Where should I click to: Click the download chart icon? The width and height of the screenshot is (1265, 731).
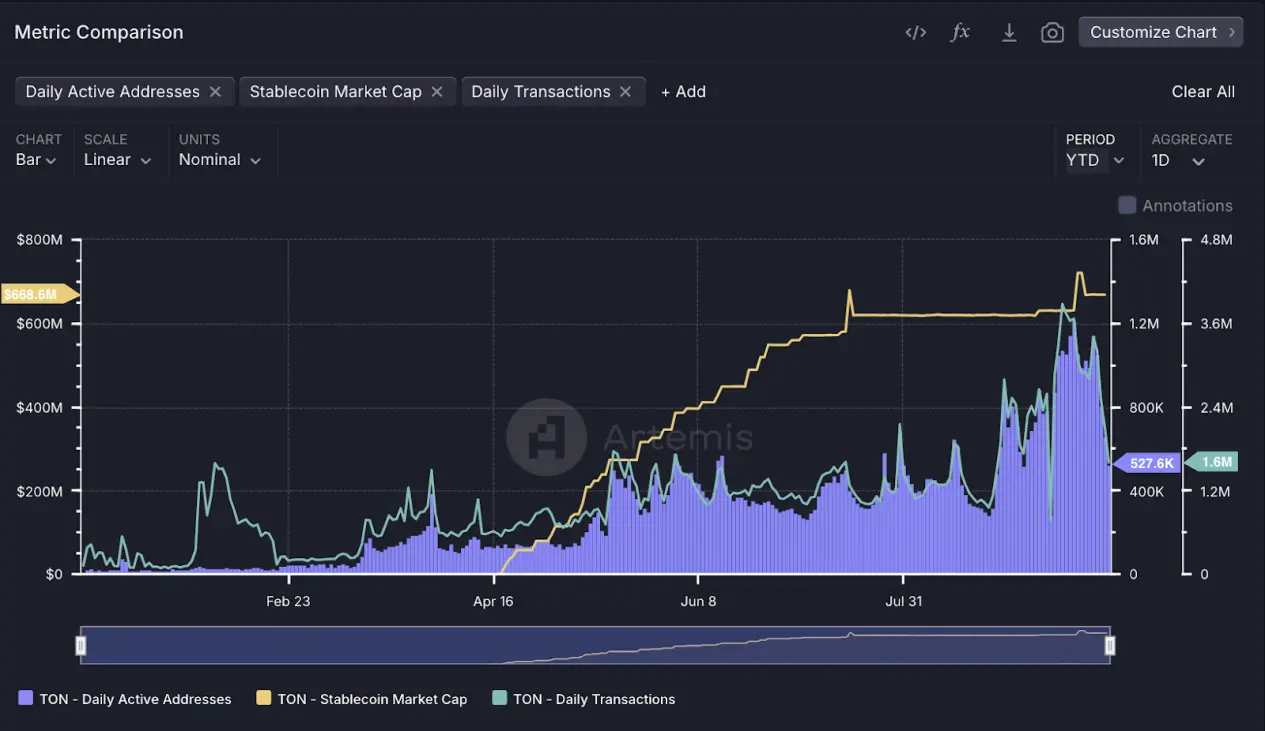coord(1008,31)
